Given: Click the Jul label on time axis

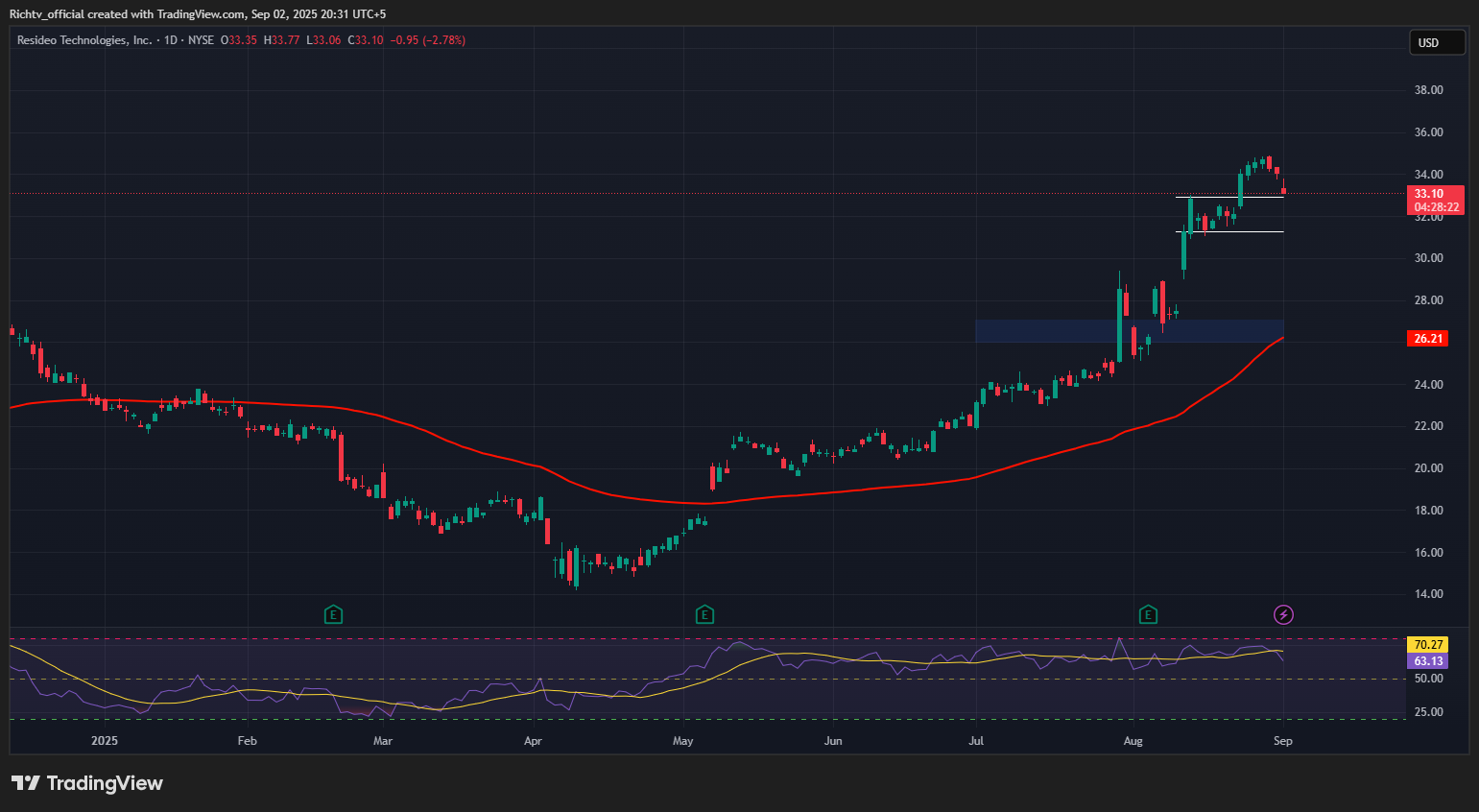Looking at the screenshot, I should pos(976,741).
